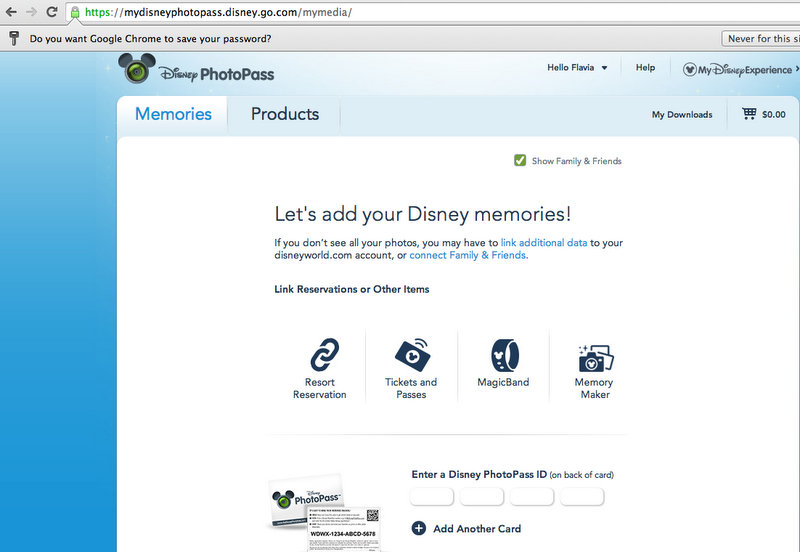This screenshot has height=552, width=800.
Task: Click the PhotoPass sample card image
Action: point(326,513)
